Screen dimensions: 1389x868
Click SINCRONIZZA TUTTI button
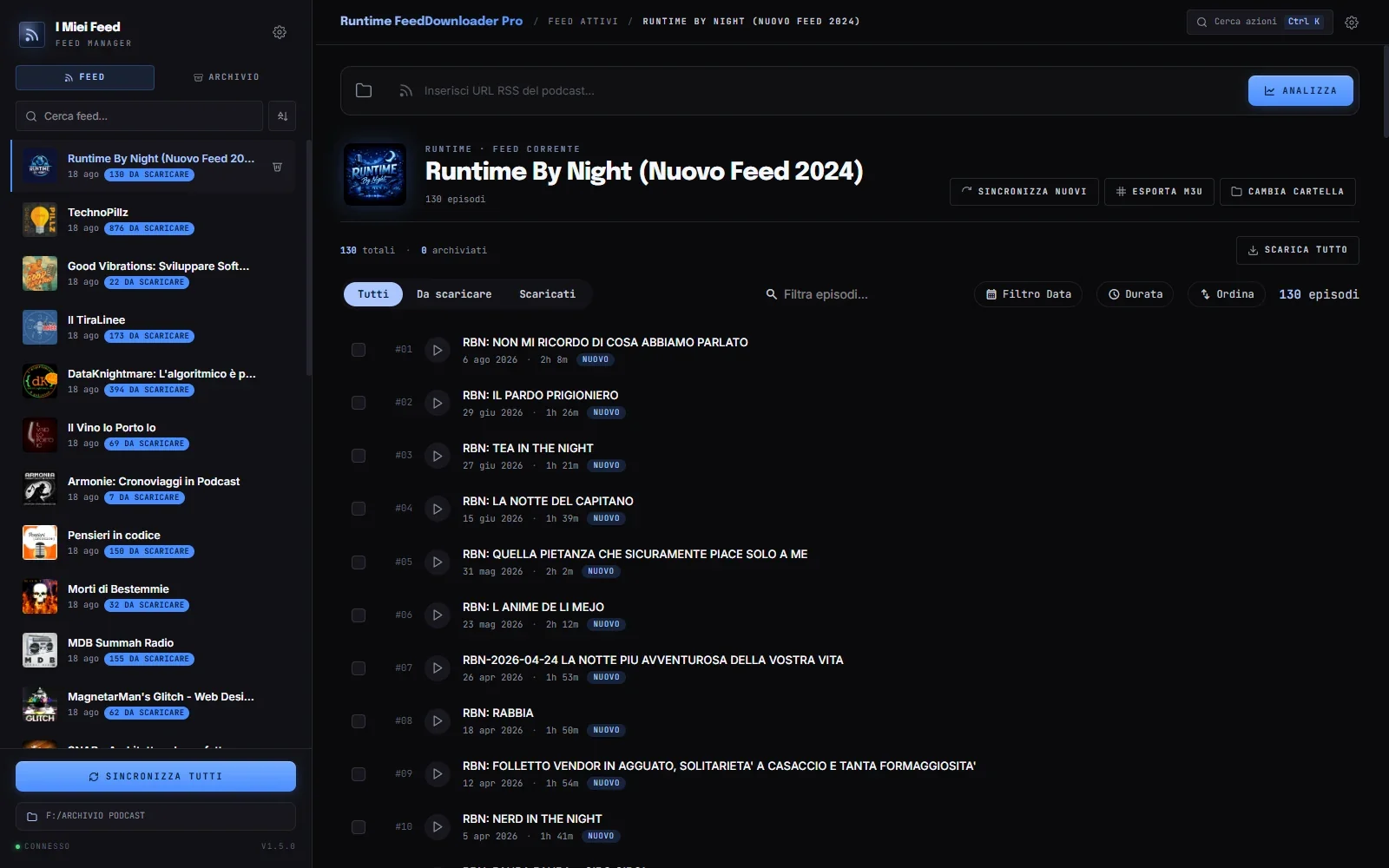[155, 777]
